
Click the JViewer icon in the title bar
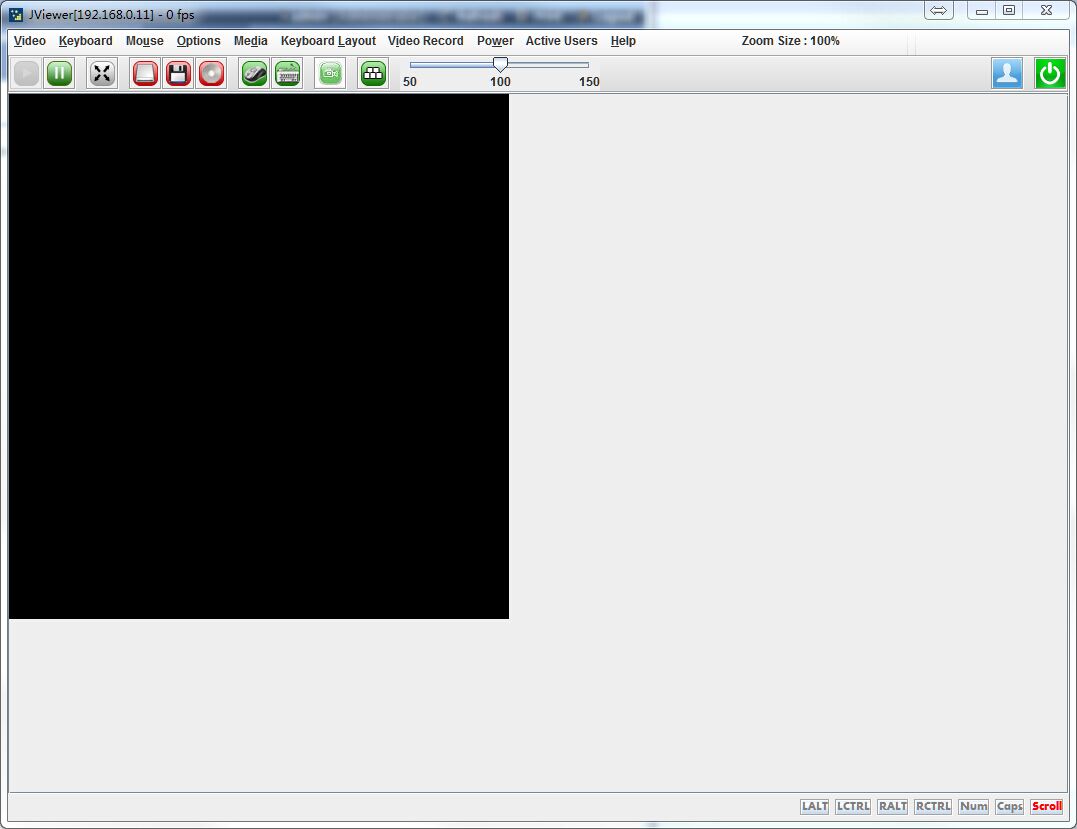click(16, 14)
